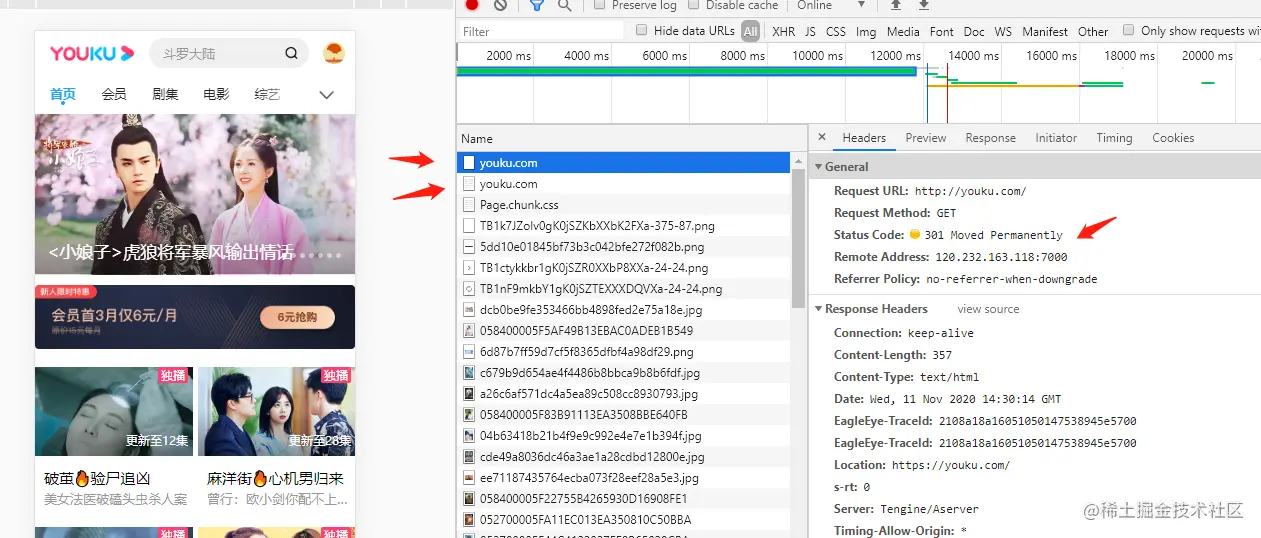Click thumbnail icon beside dcb0be9fe353466bb4898fed2e75a18e.jpg

468,310
